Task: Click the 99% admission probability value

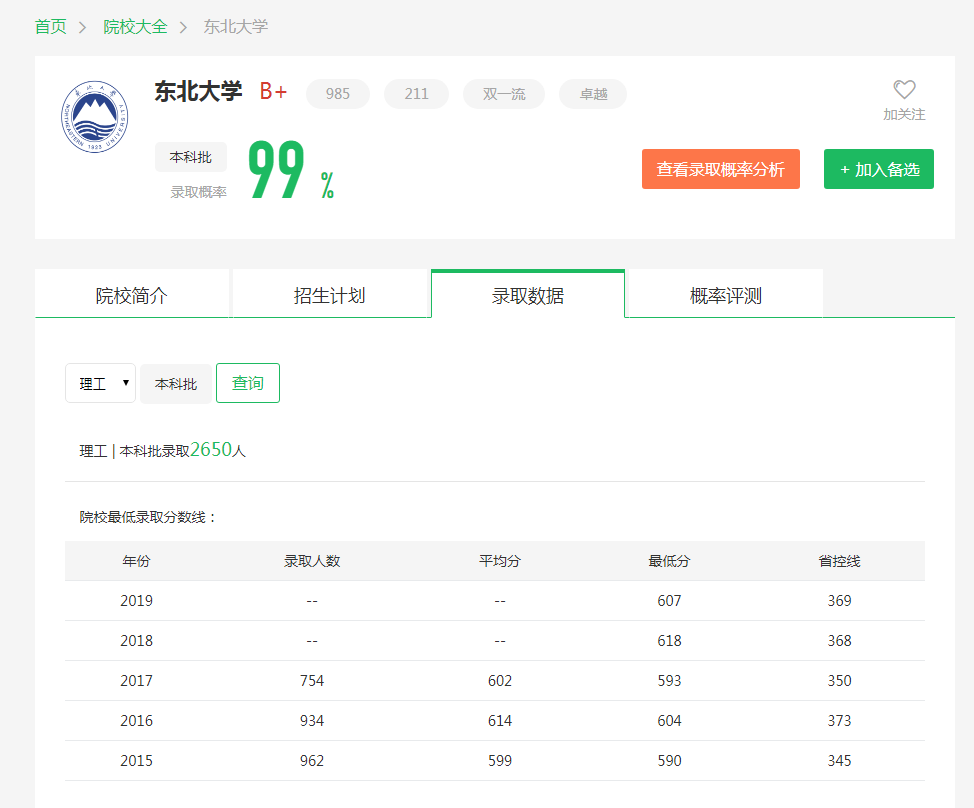Action: (291, 170)
